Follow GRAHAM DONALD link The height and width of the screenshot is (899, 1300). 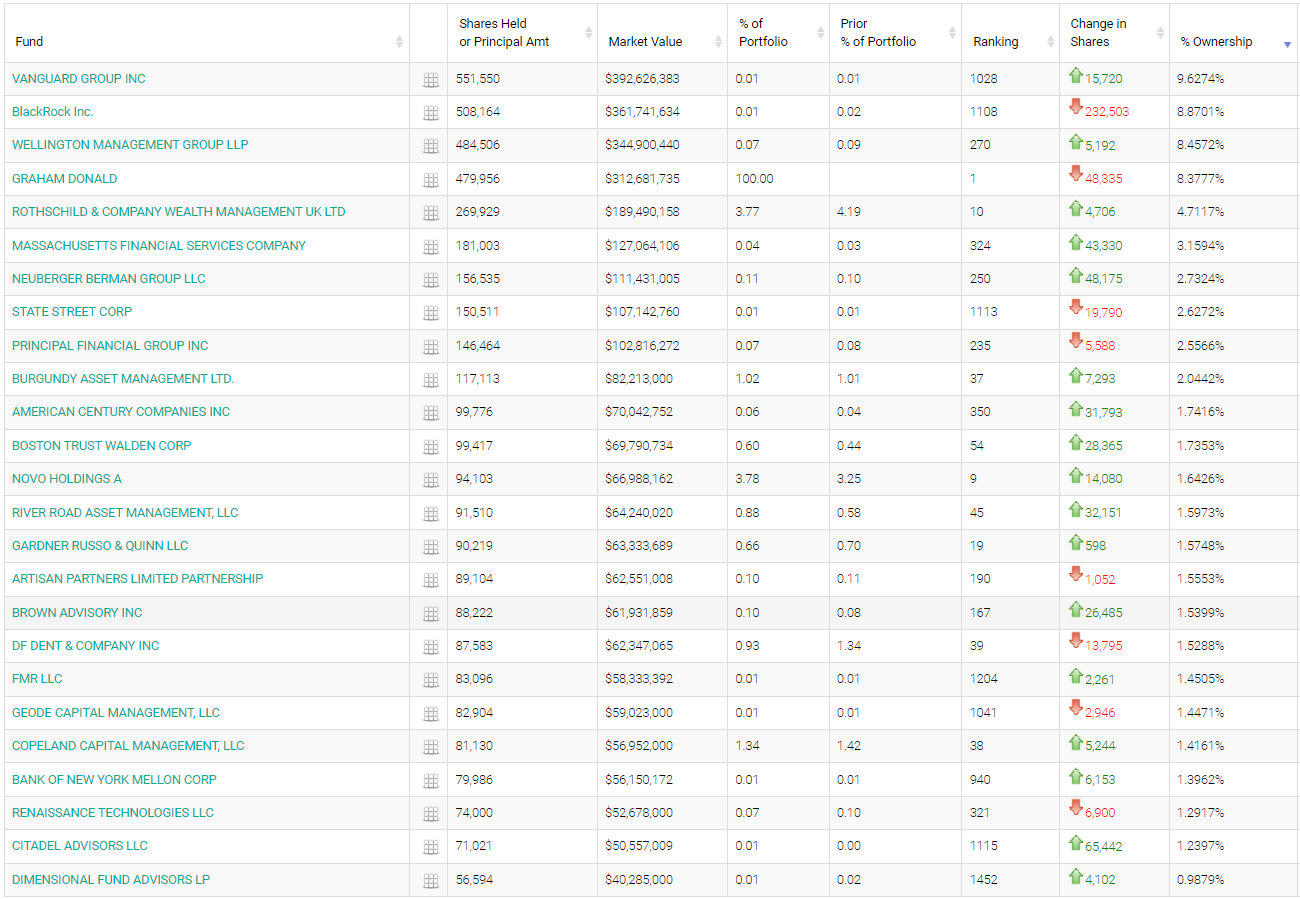pyautogui.click(x=65, y=179)
